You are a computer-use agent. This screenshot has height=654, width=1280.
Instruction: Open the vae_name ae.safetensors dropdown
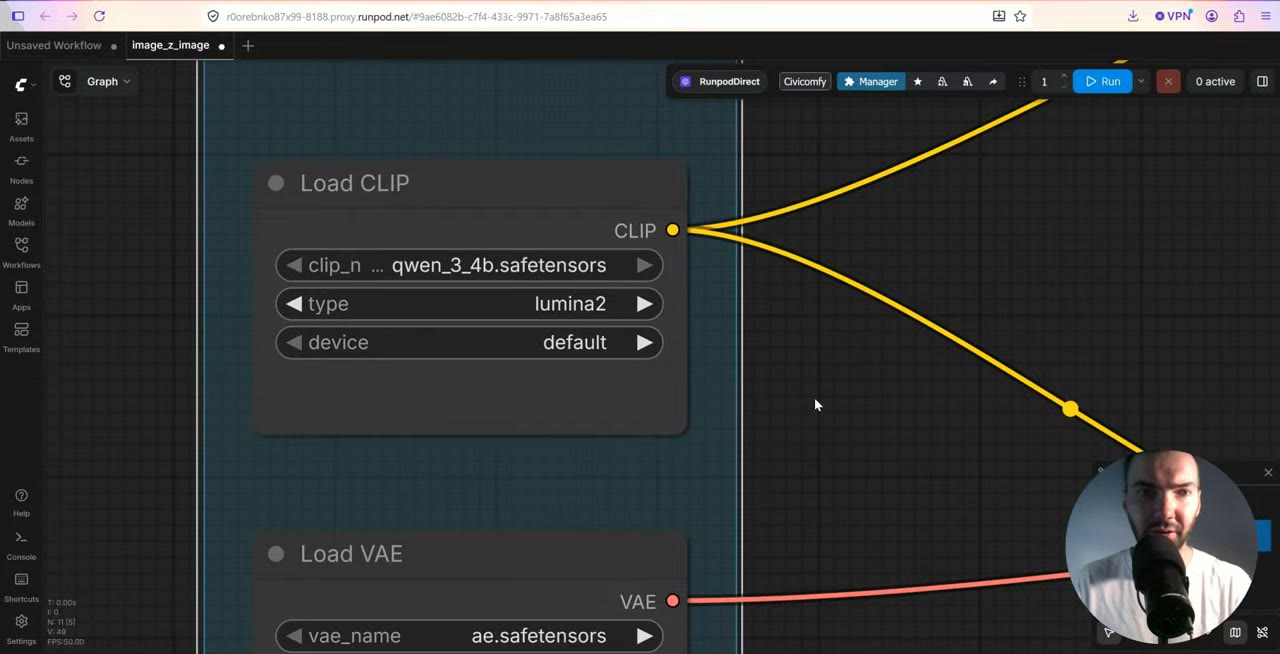(x=469, y=636)
